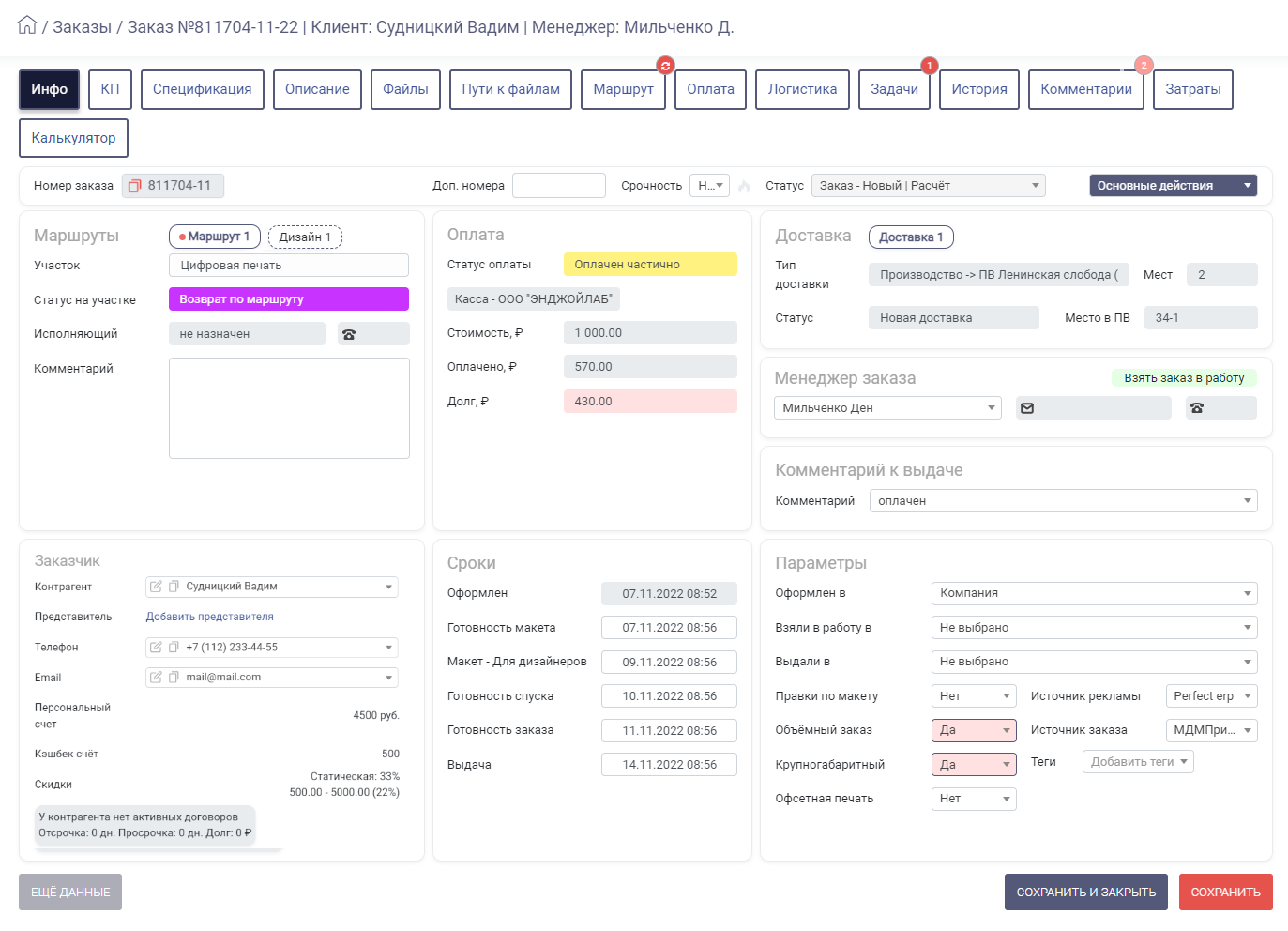Click manager email envelope icon

(1027, 408)
